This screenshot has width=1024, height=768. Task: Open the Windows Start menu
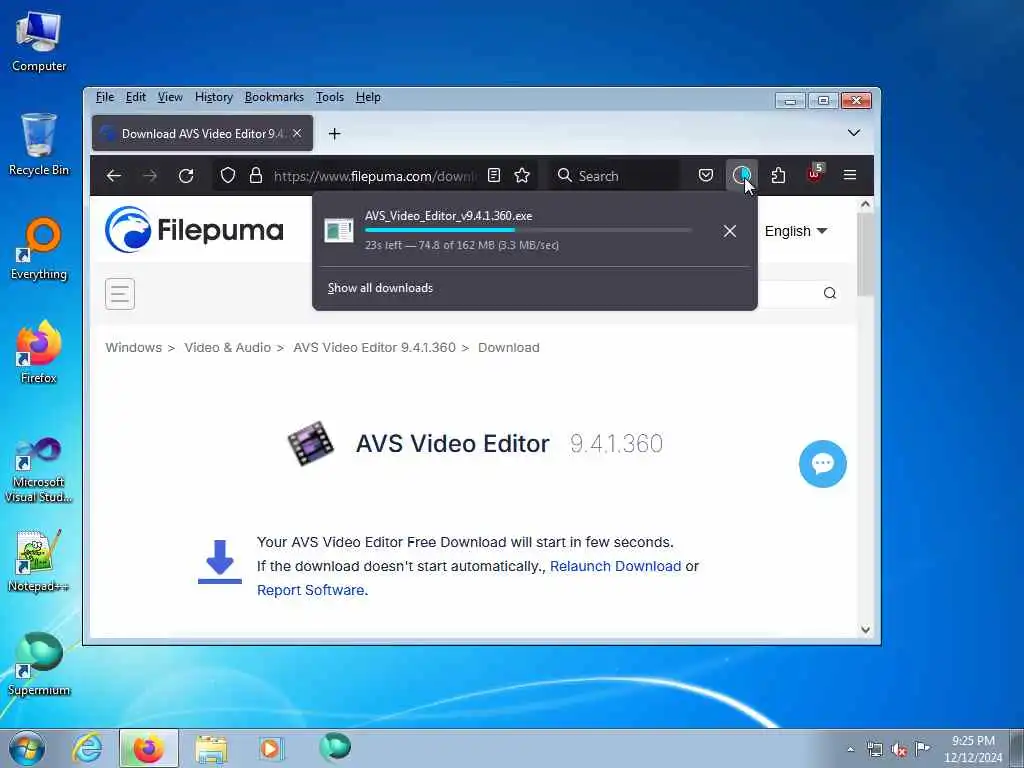pos(27,748)
